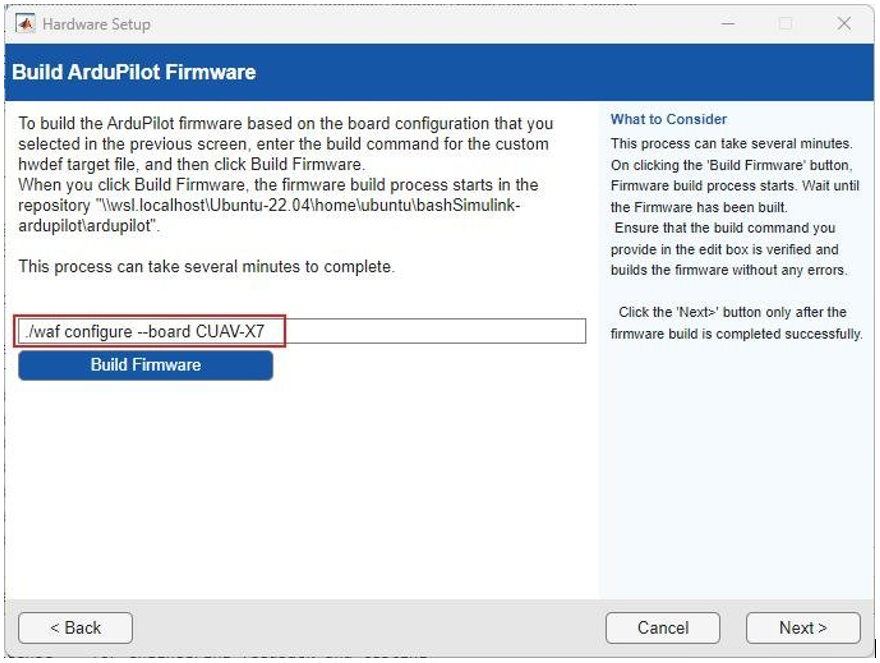Click inside the waf configure command field
The height and width of the screenshot is (663, 880).
tap(400, 331)
